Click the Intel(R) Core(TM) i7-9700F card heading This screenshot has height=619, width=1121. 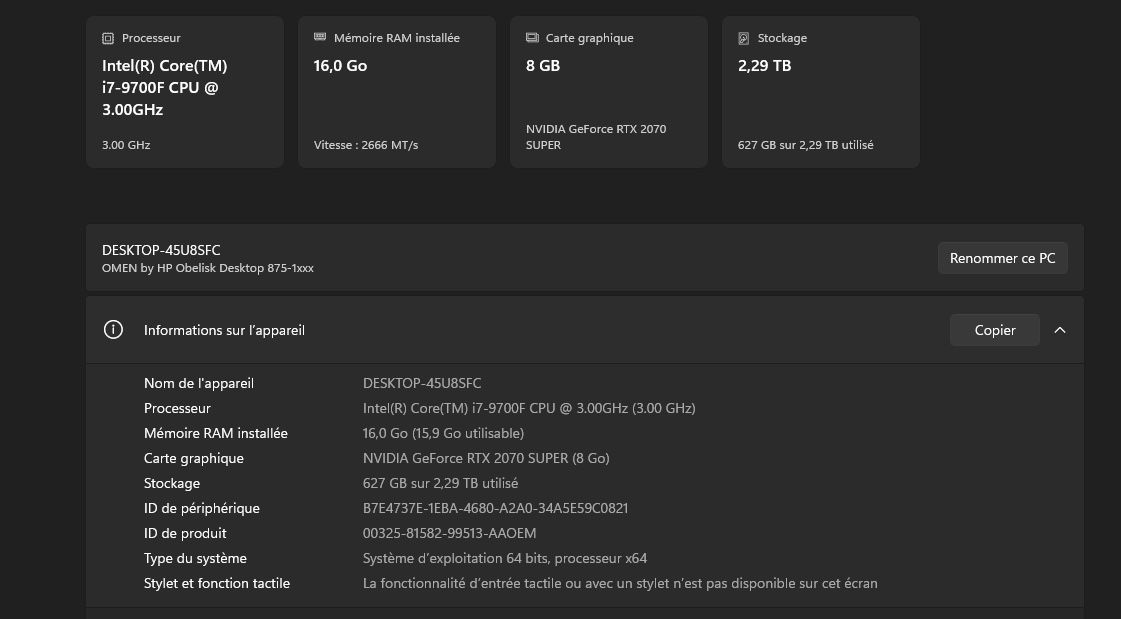[x=164, y=87]
